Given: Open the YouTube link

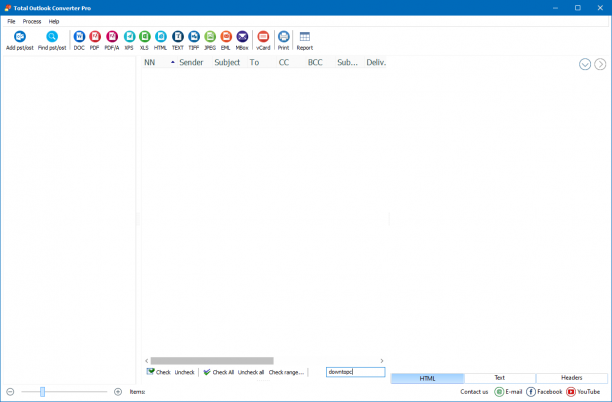Looking at the screenshot, I should pyautogui.click(x=583, y=391).
